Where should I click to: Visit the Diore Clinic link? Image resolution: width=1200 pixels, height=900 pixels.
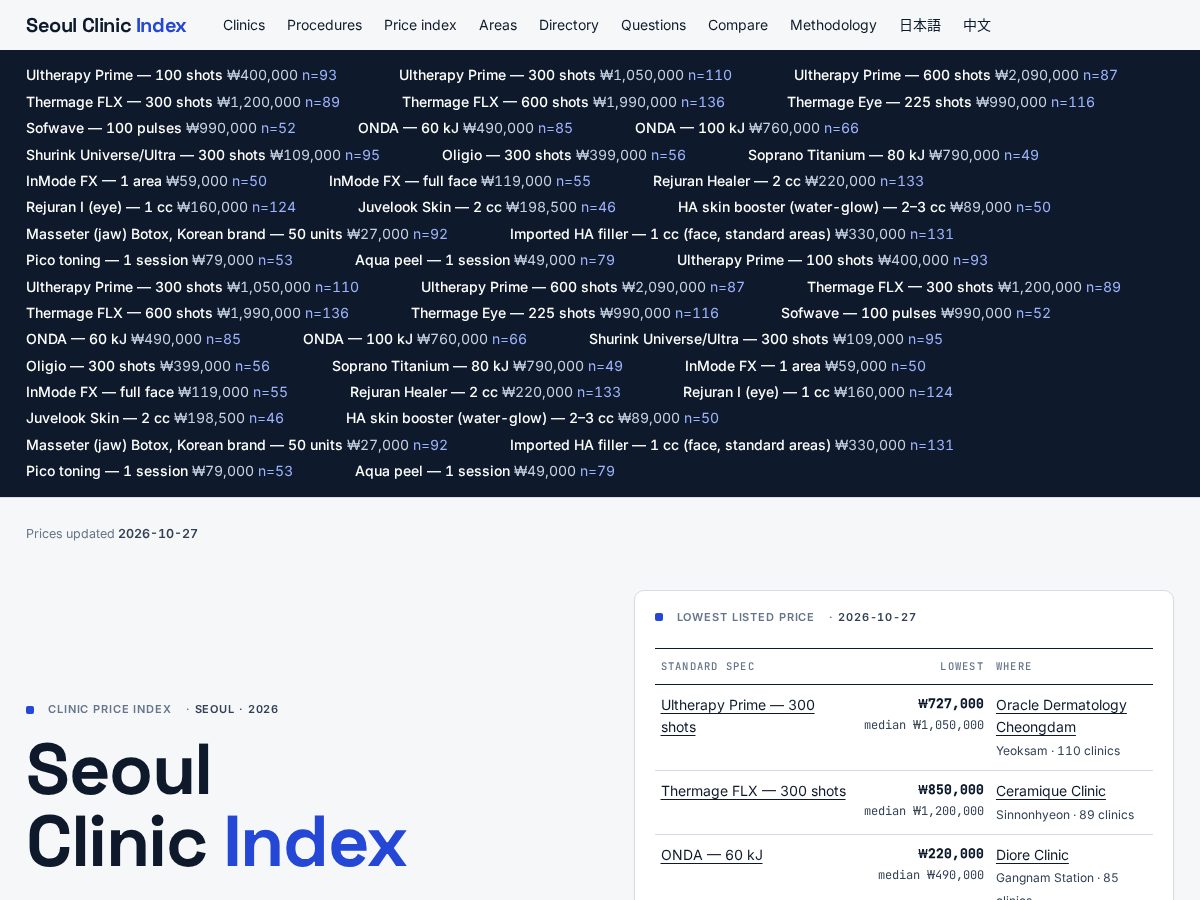coord(1032,855)
